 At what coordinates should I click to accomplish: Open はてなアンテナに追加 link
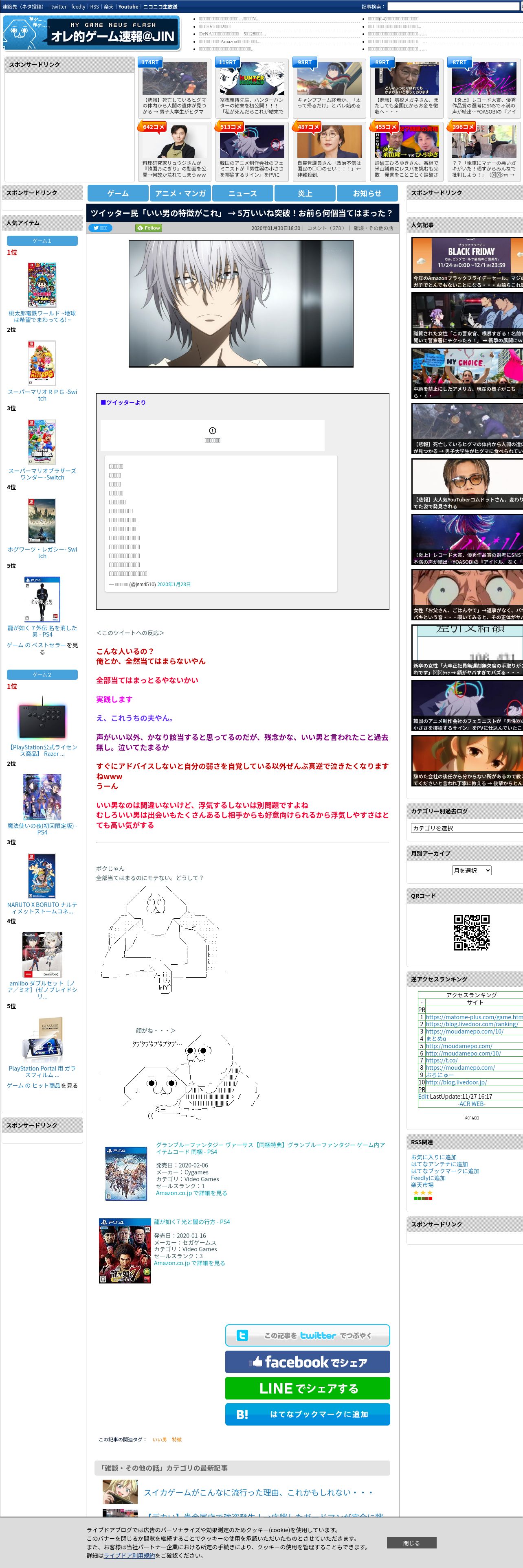pos(439,1164)
